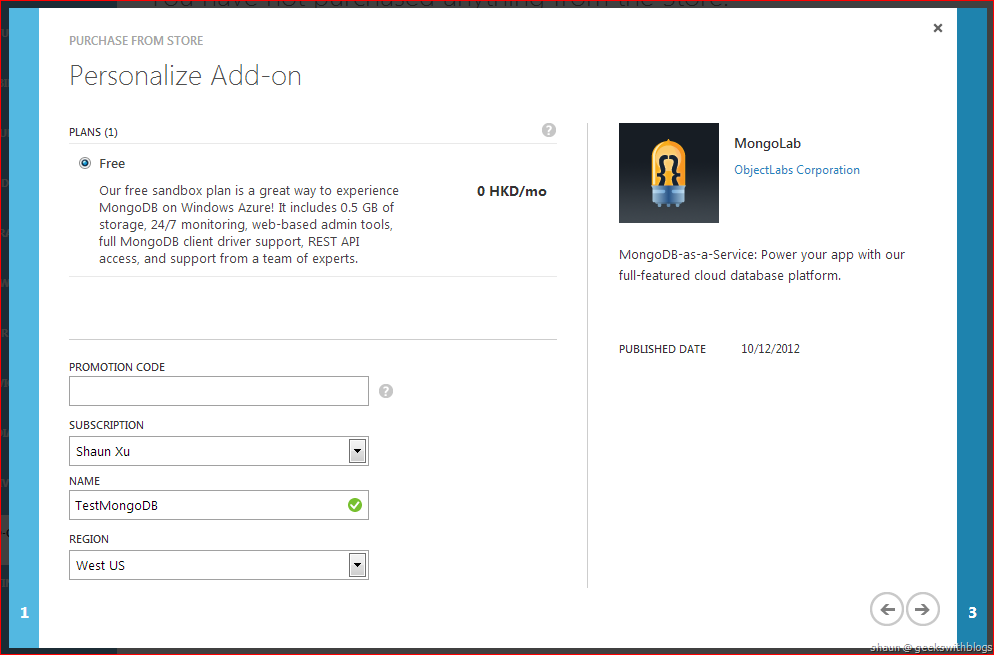The height and width of the screenshot is (655, 994).
Task: Select the Free plan radio button
Action: click(x=85, y=164)
